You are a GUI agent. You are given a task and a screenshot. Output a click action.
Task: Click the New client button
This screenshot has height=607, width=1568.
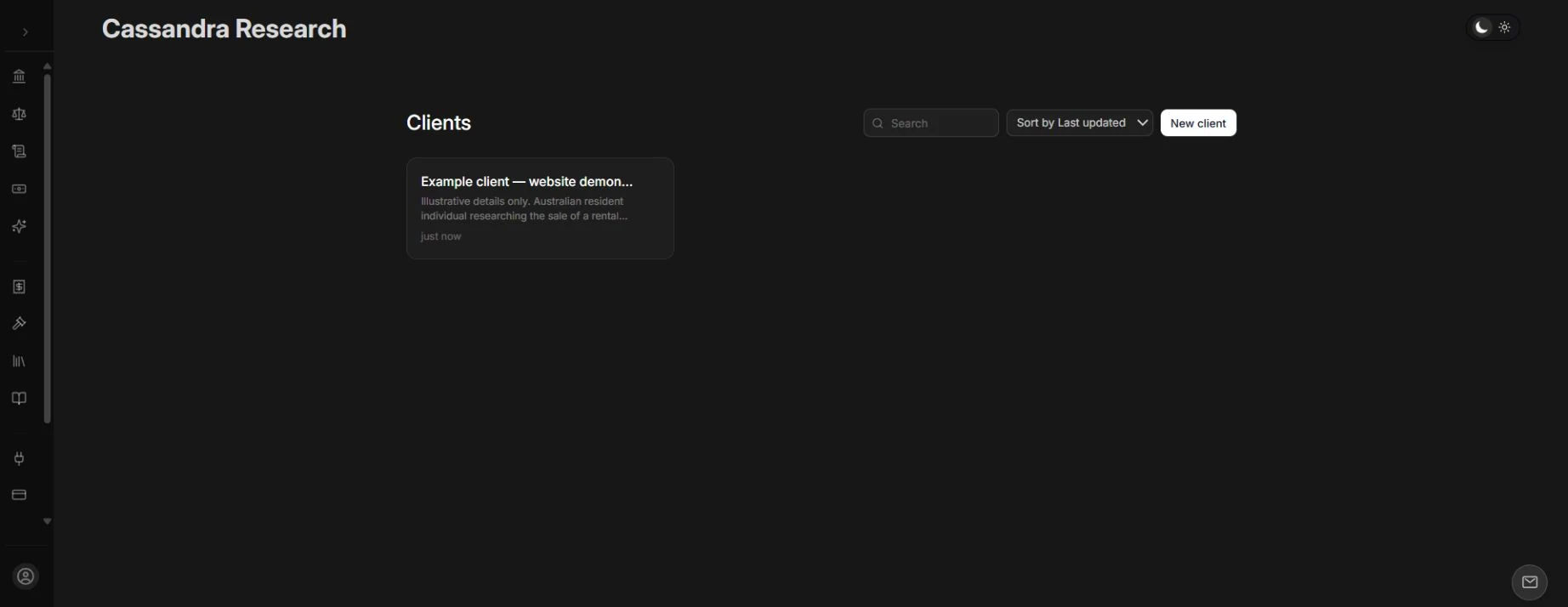[1198, 122]
